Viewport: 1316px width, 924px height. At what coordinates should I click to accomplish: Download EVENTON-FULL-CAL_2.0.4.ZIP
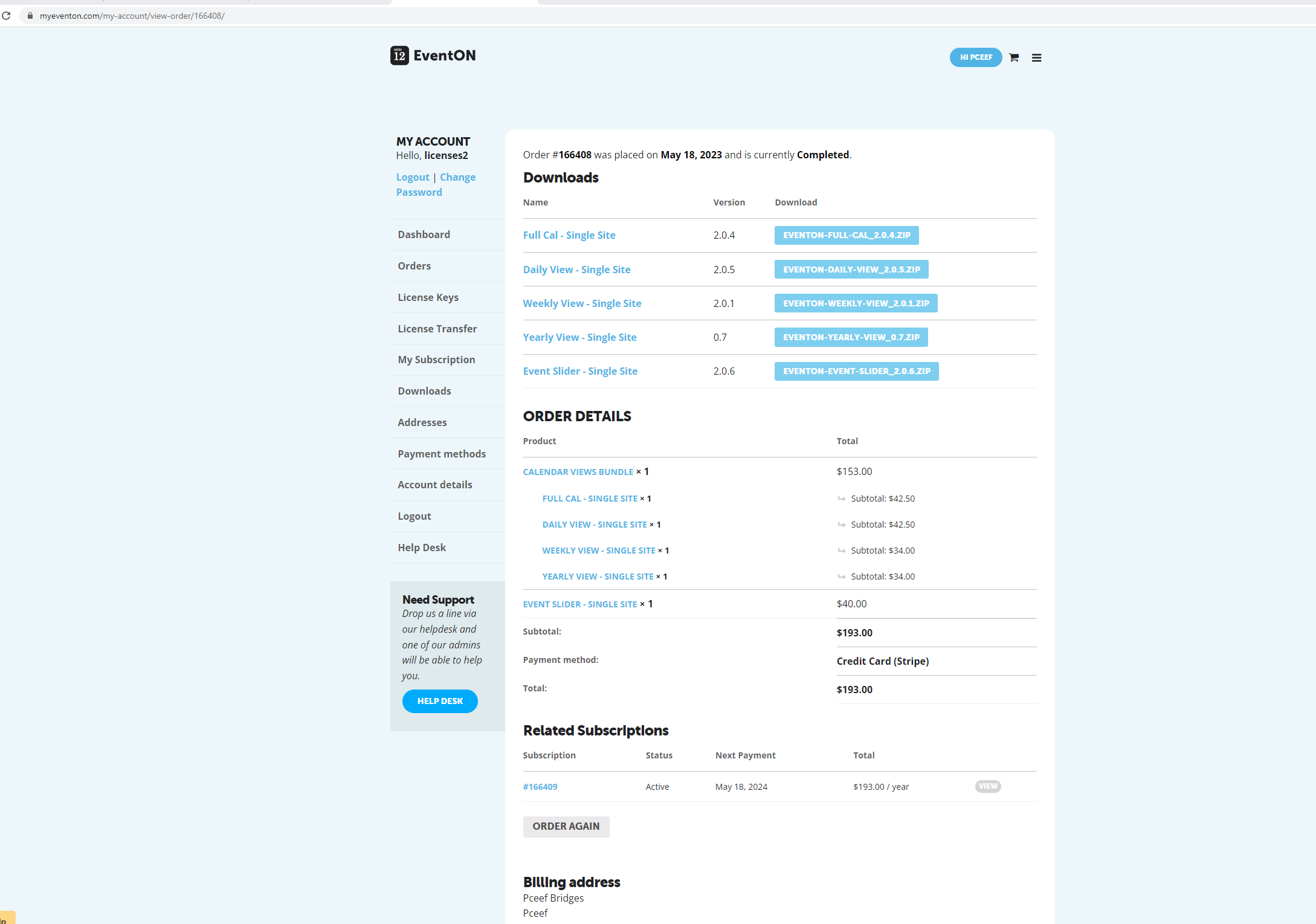coord(846,235)
